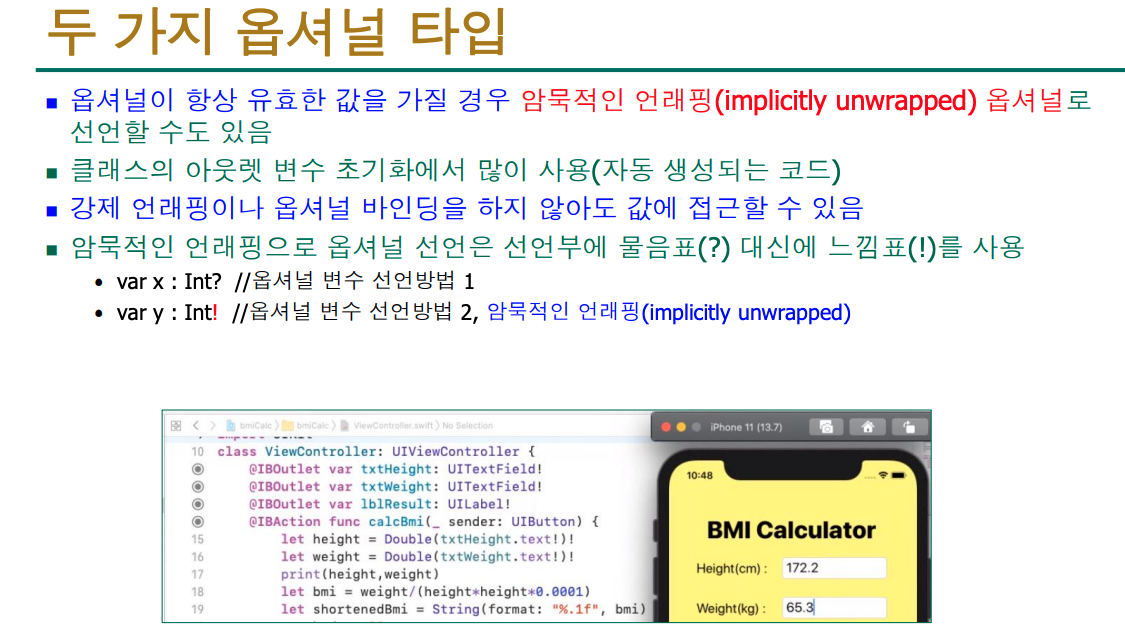The width and height of the screenshot is (1125, 641).
Task: Click line number 18 in gutter
Action: 197,591
